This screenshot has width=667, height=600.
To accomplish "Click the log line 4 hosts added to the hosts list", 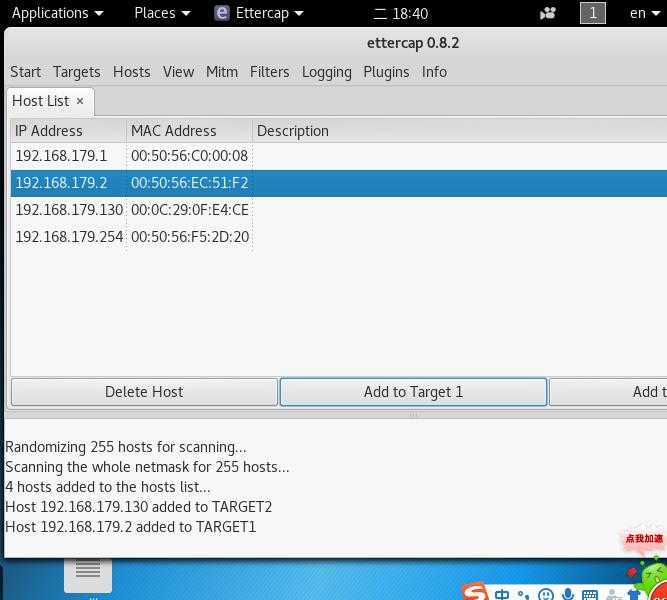I will click(x=107, y=487).
